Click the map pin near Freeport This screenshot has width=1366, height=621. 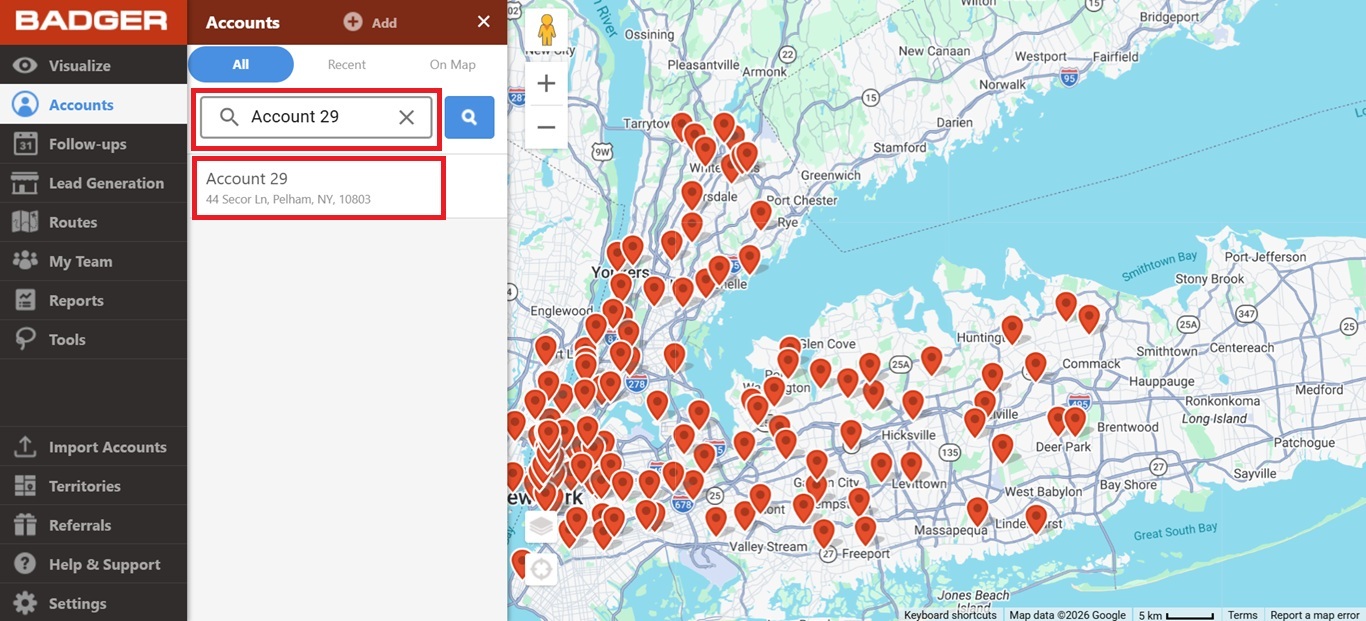(x=865, y=529)
